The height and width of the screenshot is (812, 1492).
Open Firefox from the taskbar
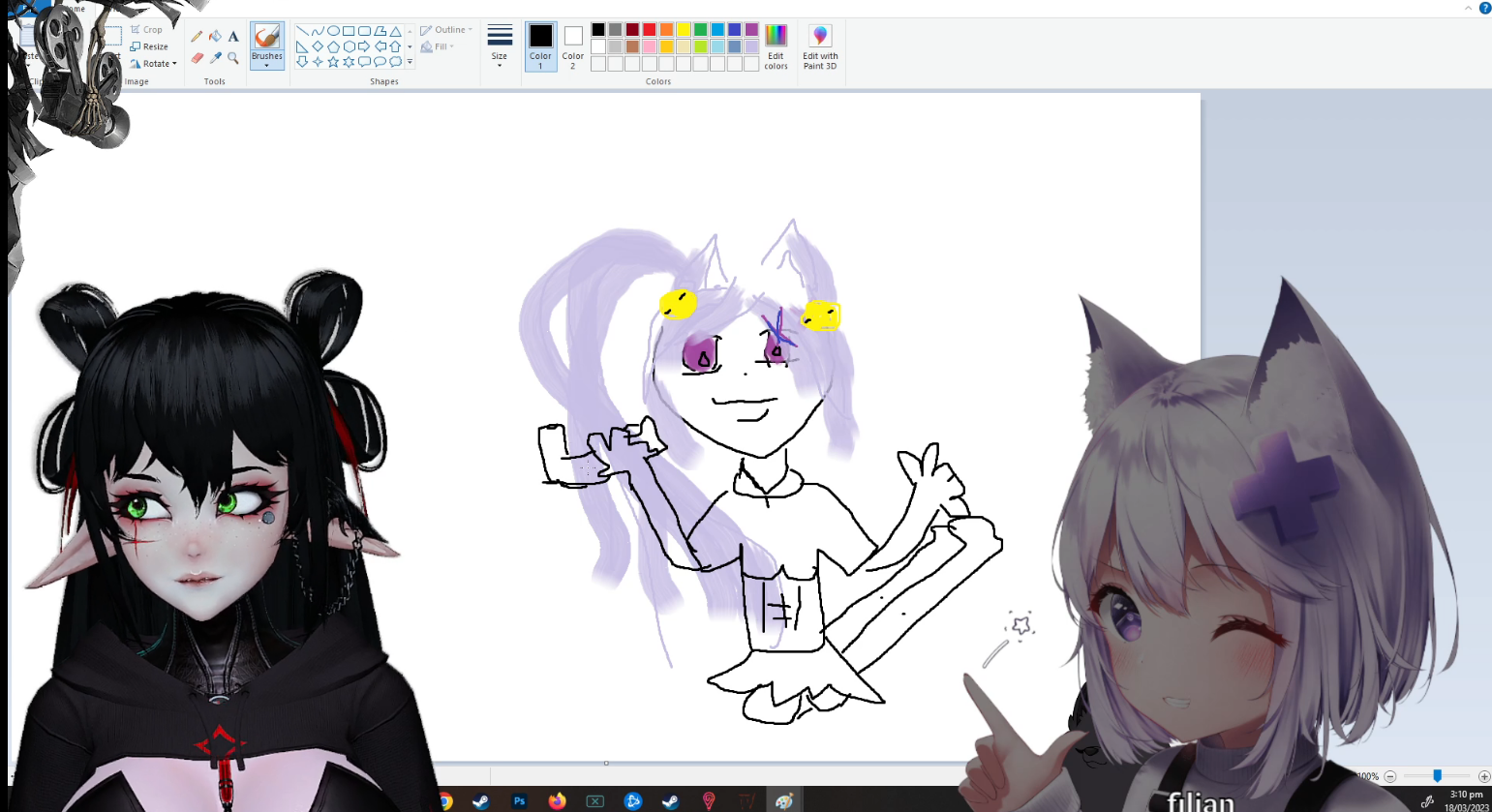(x=557, y=800)
